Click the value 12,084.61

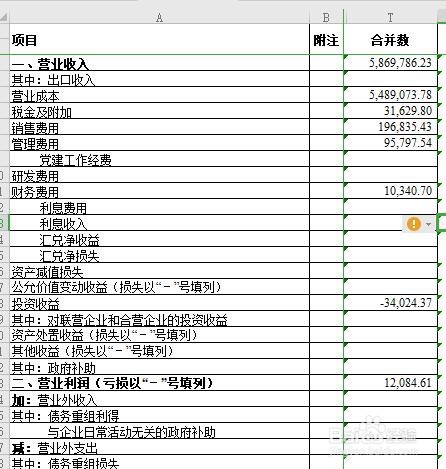408,383
